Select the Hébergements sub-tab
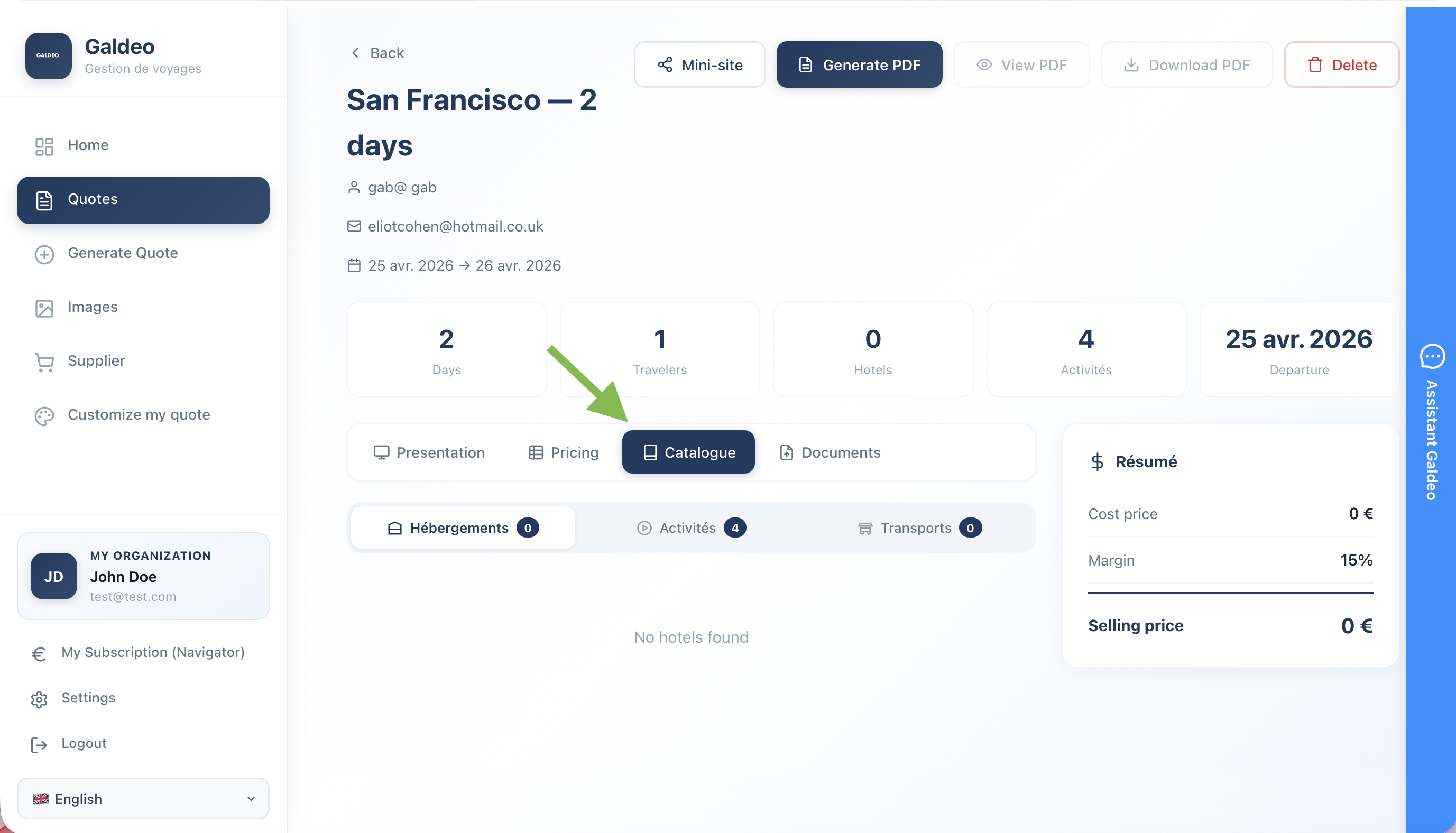The width and height of the screenshot is (1456, 833). point(463,527)
